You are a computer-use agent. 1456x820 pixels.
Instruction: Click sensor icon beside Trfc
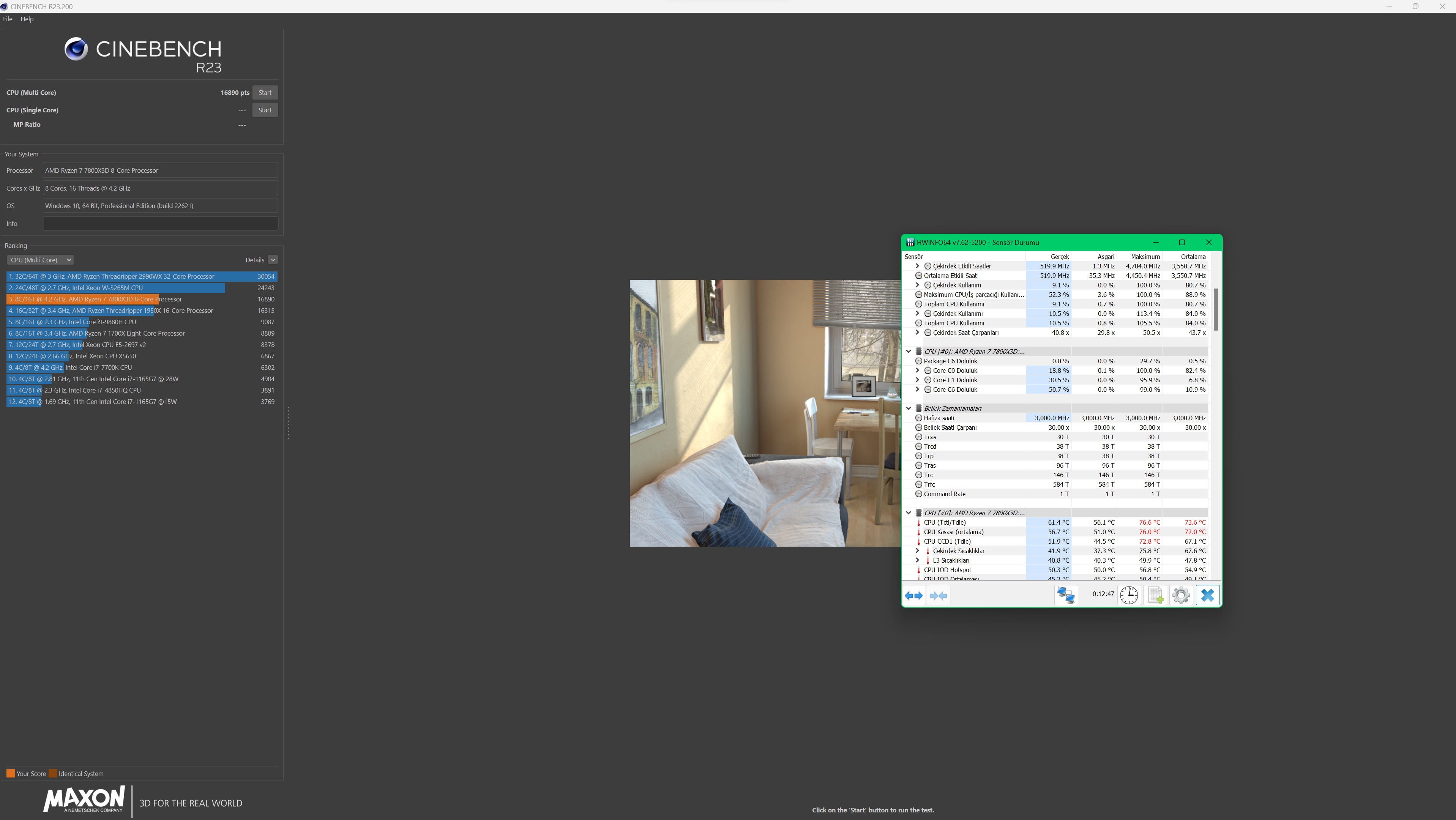pyautogui.click(x=918, y=485)
